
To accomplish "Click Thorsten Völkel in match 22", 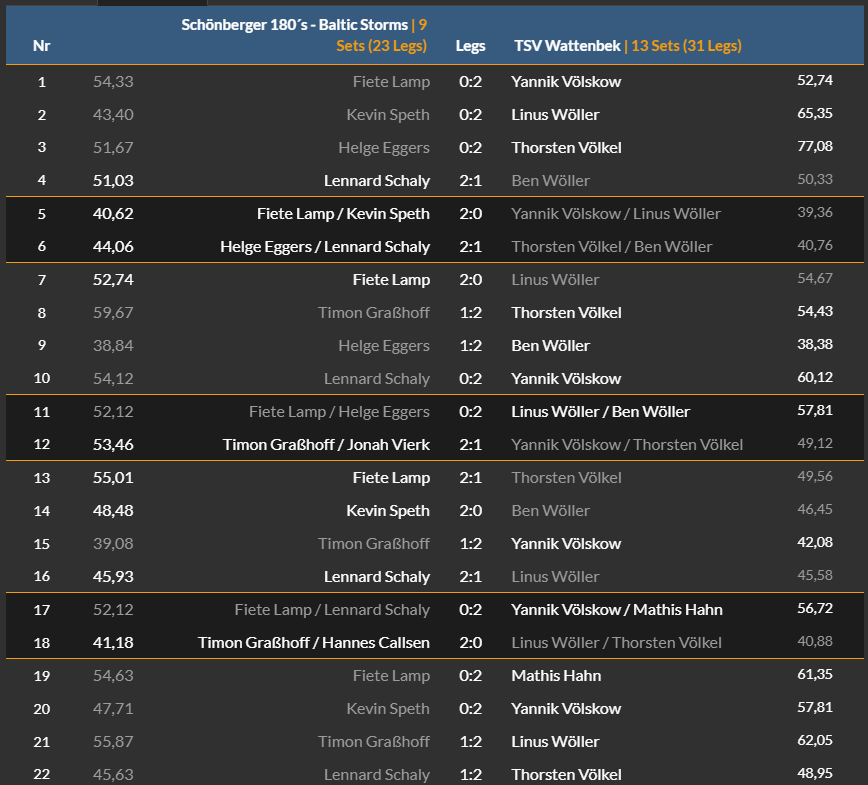I will (x=566, y=775).
